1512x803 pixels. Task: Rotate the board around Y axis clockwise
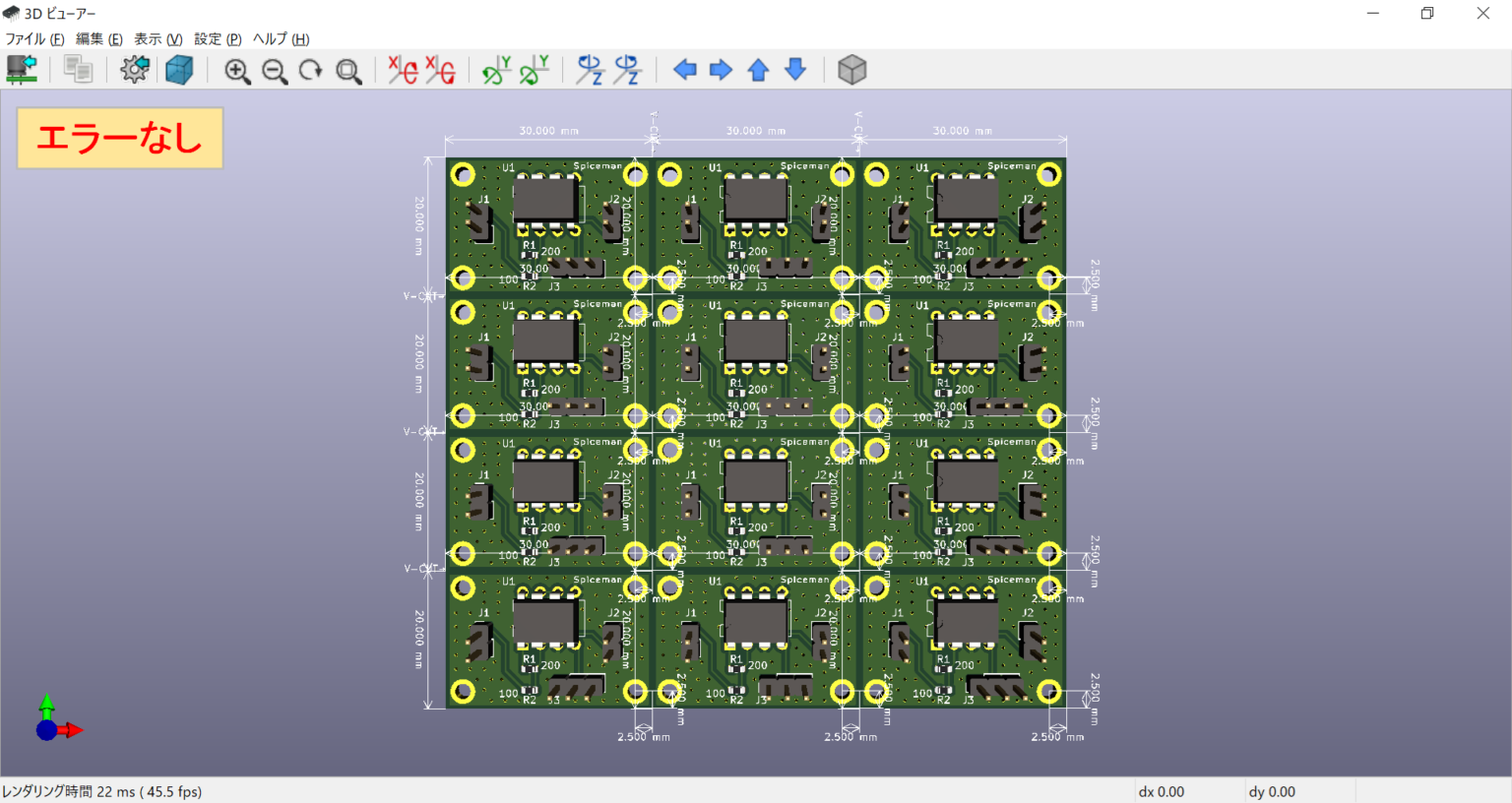tap(494, 70)
